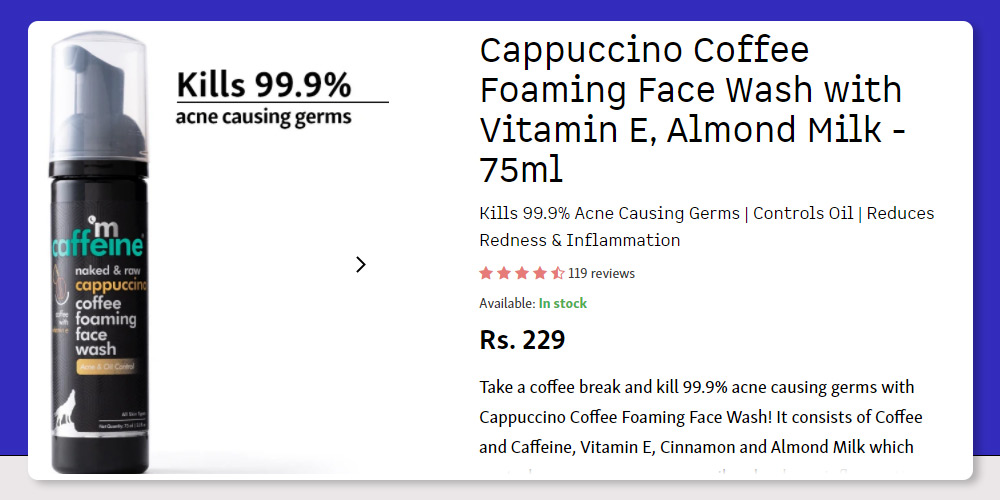The width and height of the screenshot is (1000, 500).
Task: Click the Rs. 229 price
Action: (x=522, y=340)
